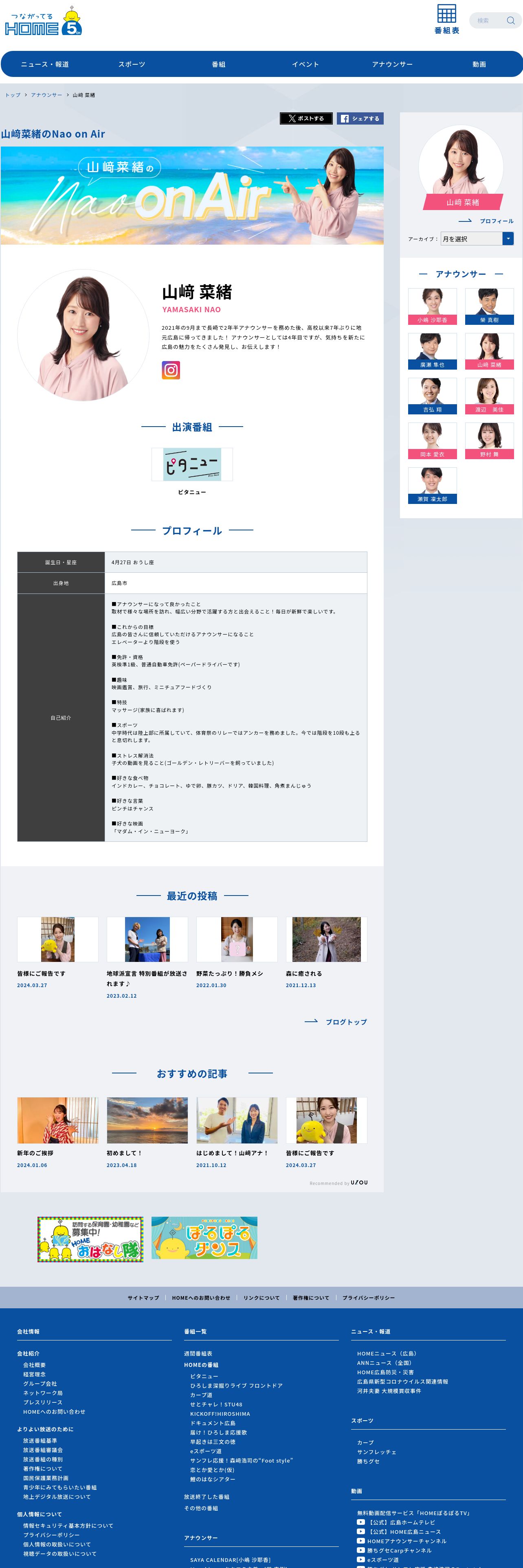Open footer 著作権について link in gray bar
523x1568 pixels.
click(310, 1298)
